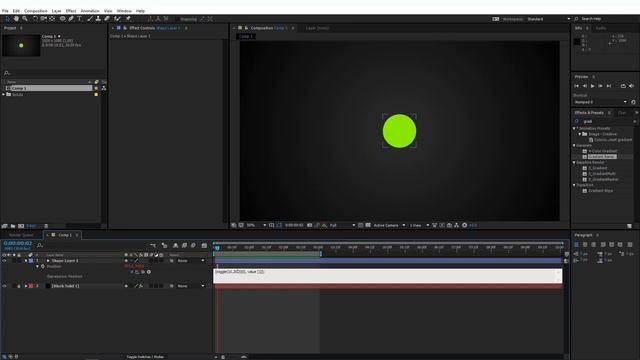Select the Zoom magnifier tool
This screenshot has height=360, width=640.
coord(25,19)
